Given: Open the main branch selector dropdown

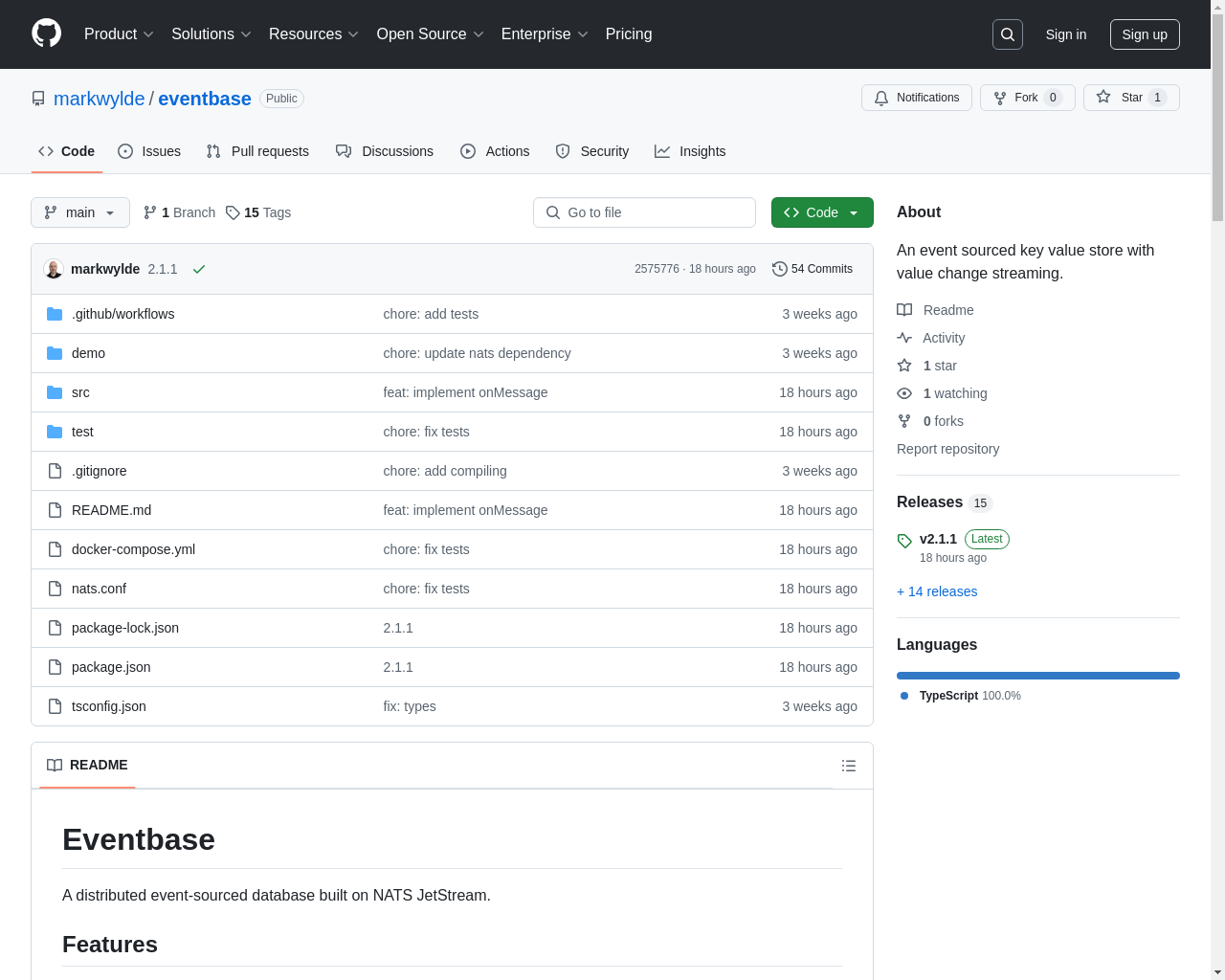Looking at the screenshot, I should click(80, 212).
